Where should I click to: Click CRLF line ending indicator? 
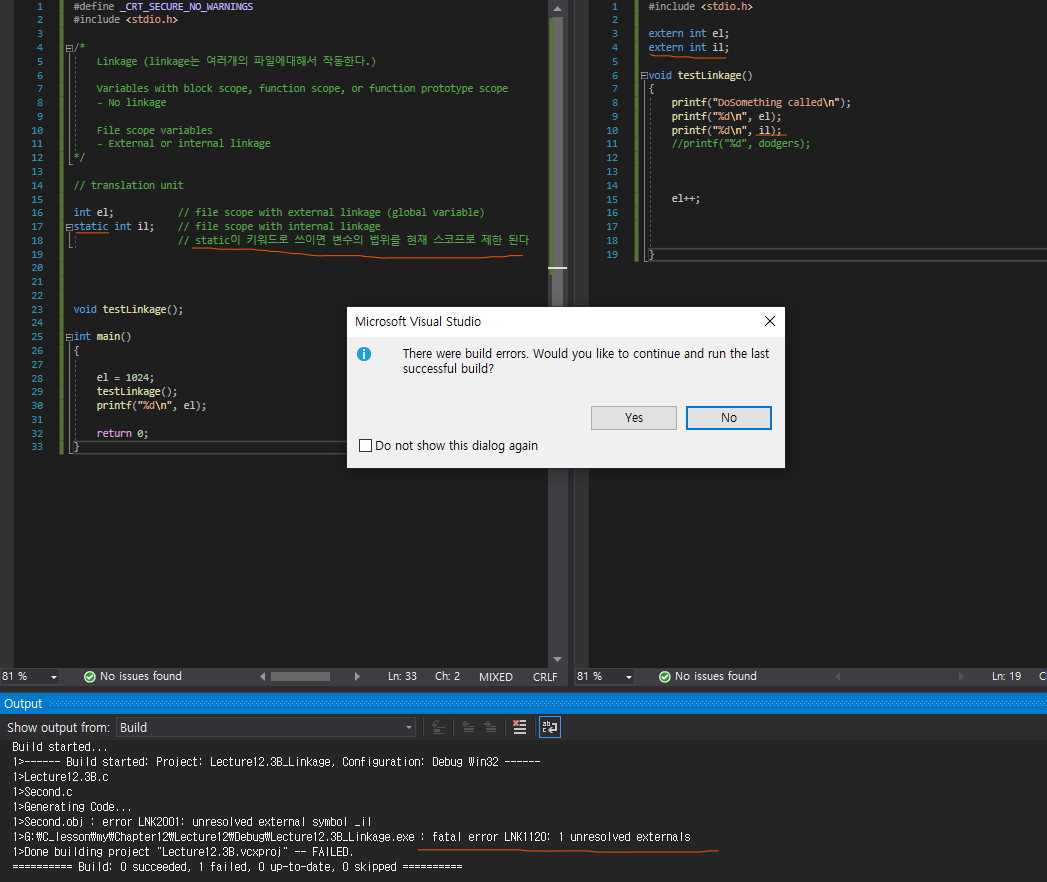pos(545,677)
